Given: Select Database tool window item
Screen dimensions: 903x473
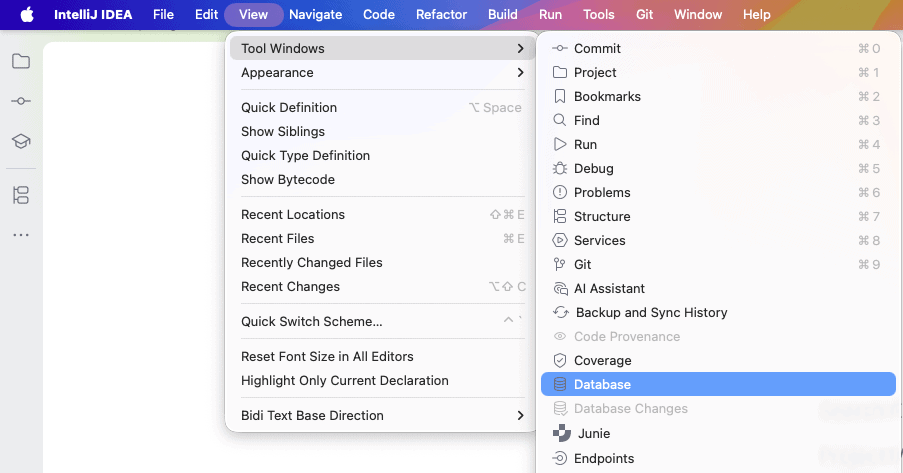Looking at the screenshot, I should click(x=602, y=385).
